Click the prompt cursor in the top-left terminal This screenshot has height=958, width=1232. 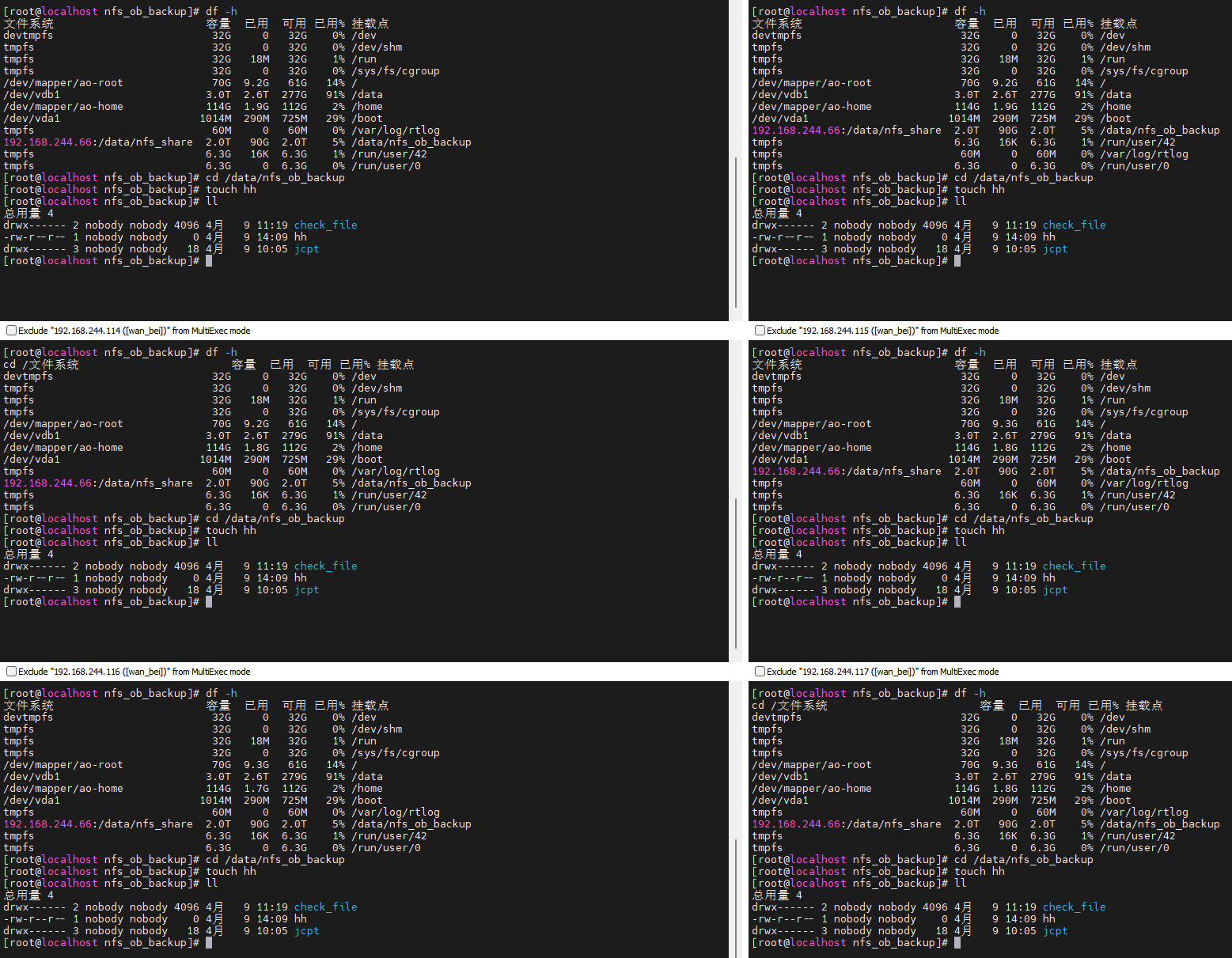[209, 261]
